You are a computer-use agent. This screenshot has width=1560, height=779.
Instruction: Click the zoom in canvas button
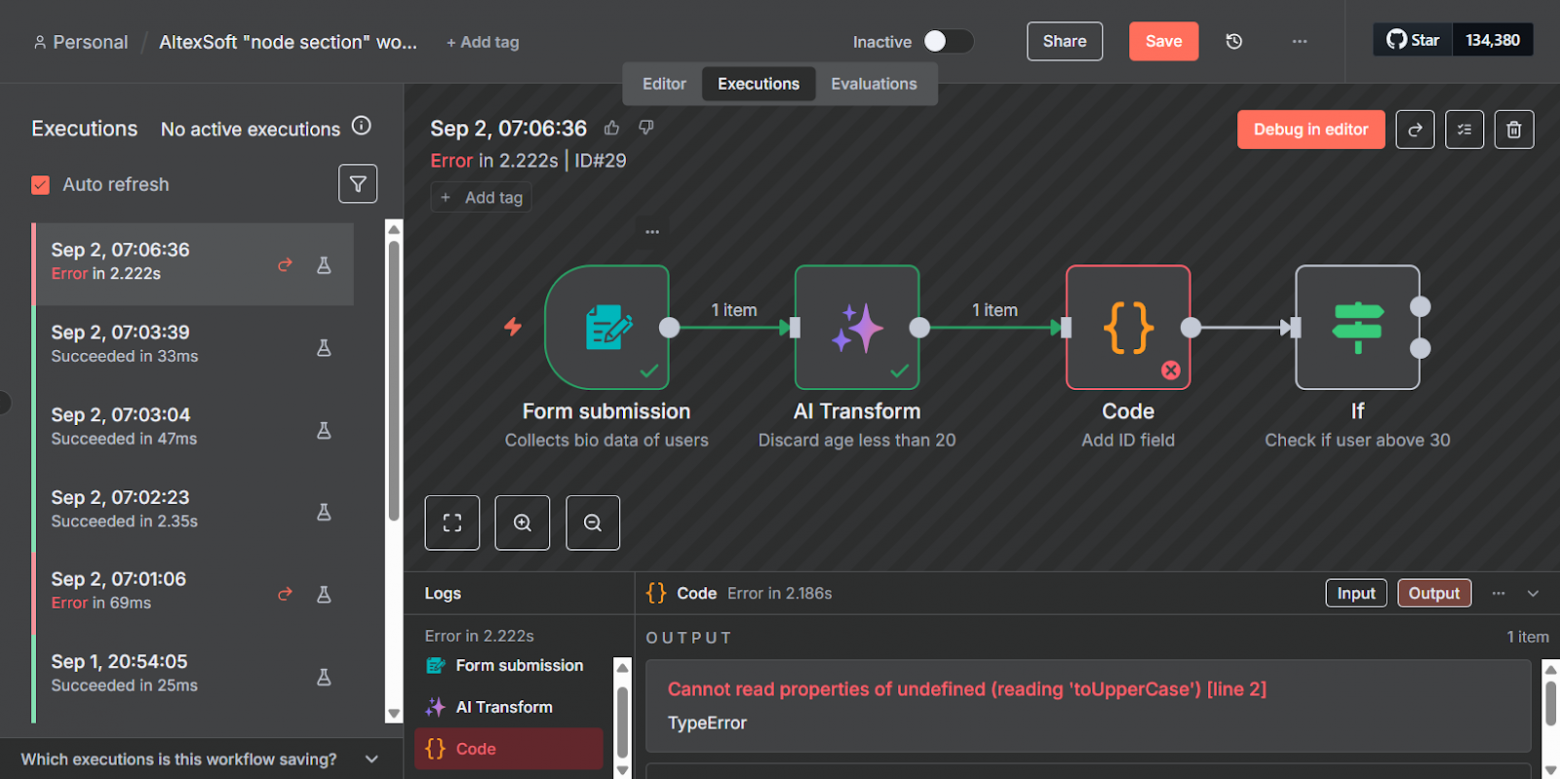coord(522,523)
